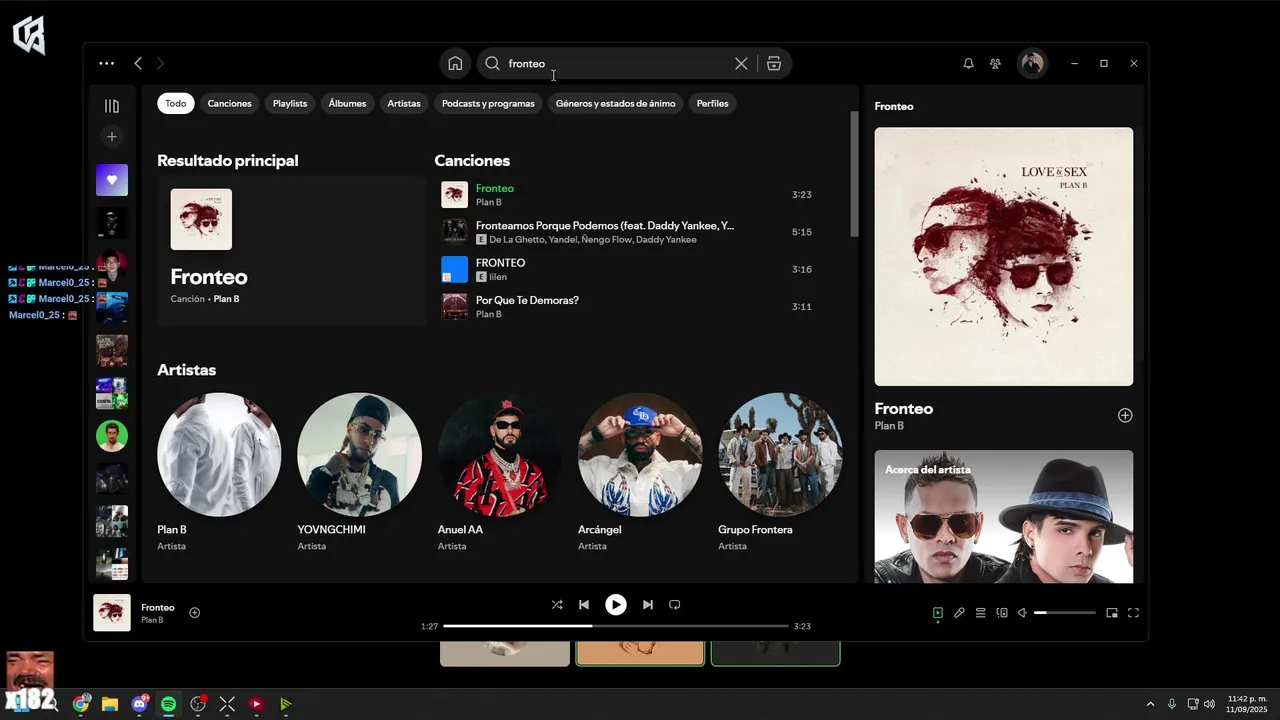Image resolution: width=1280 pixels, height=720 pixels.
Task: Adjust the volume slider
Action: pyautogui.click(x=1064, y=613)
